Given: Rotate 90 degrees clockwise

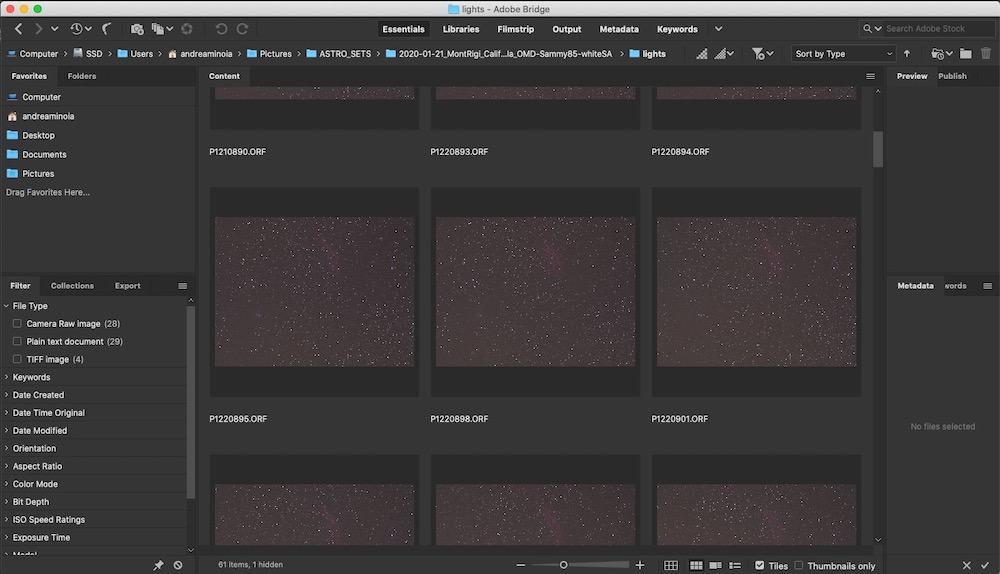Looking at the screenshot, I should point(242,29).
